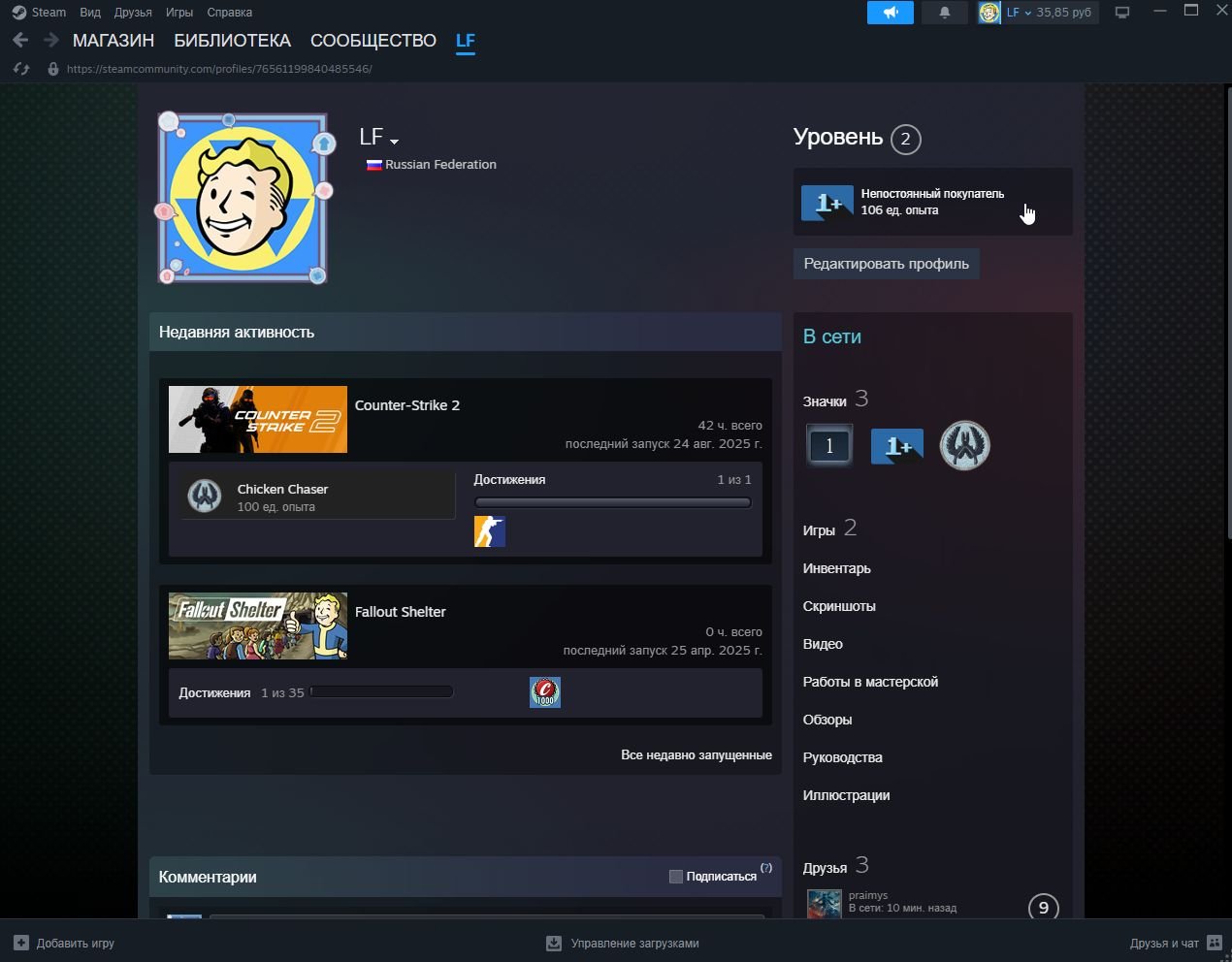
Task: Click the Vault Boy profile avatar
Action: (x=243, y=199)
